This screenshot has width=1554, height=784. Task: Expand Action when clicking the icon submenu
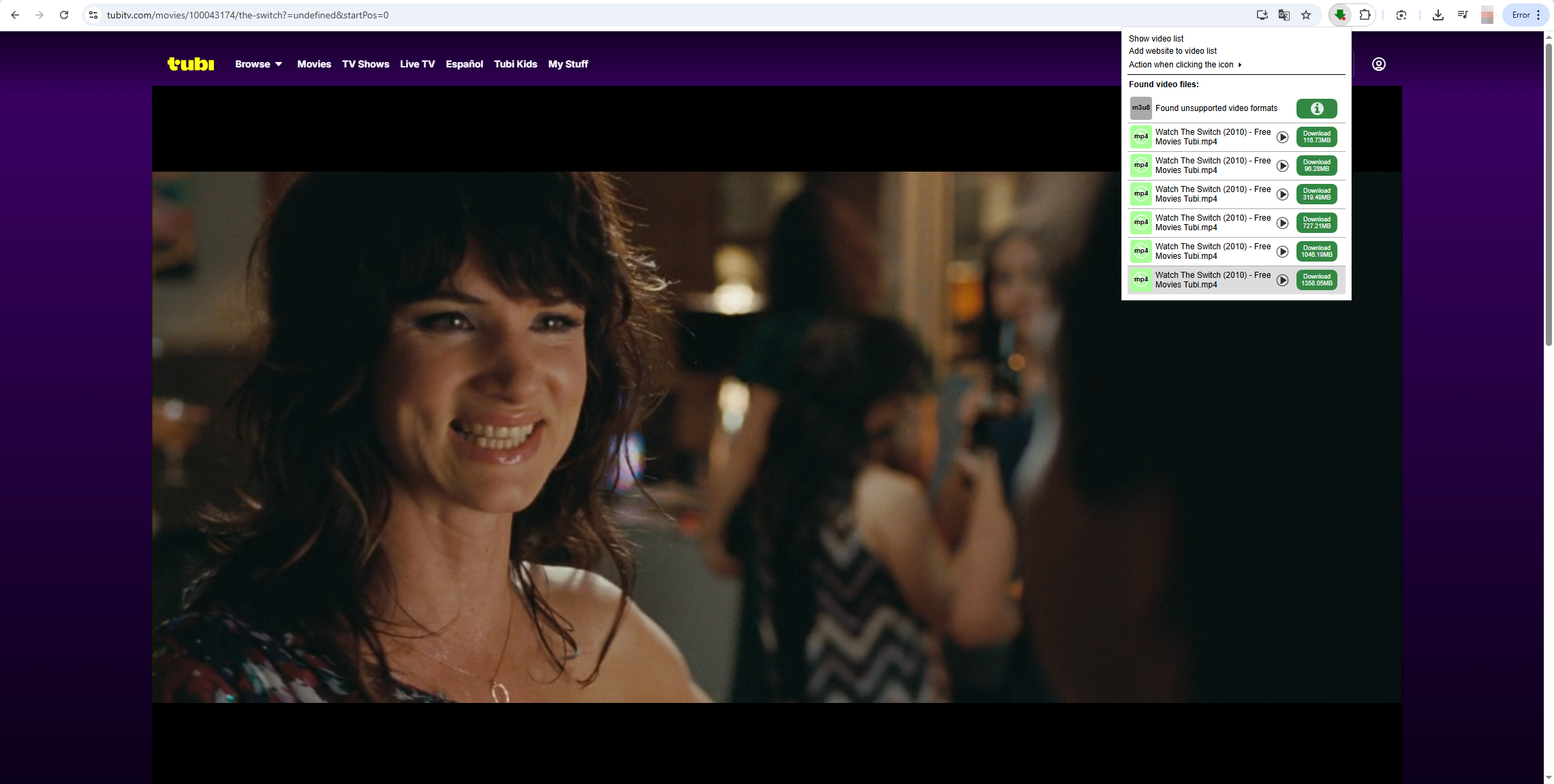pos(1185,65)
